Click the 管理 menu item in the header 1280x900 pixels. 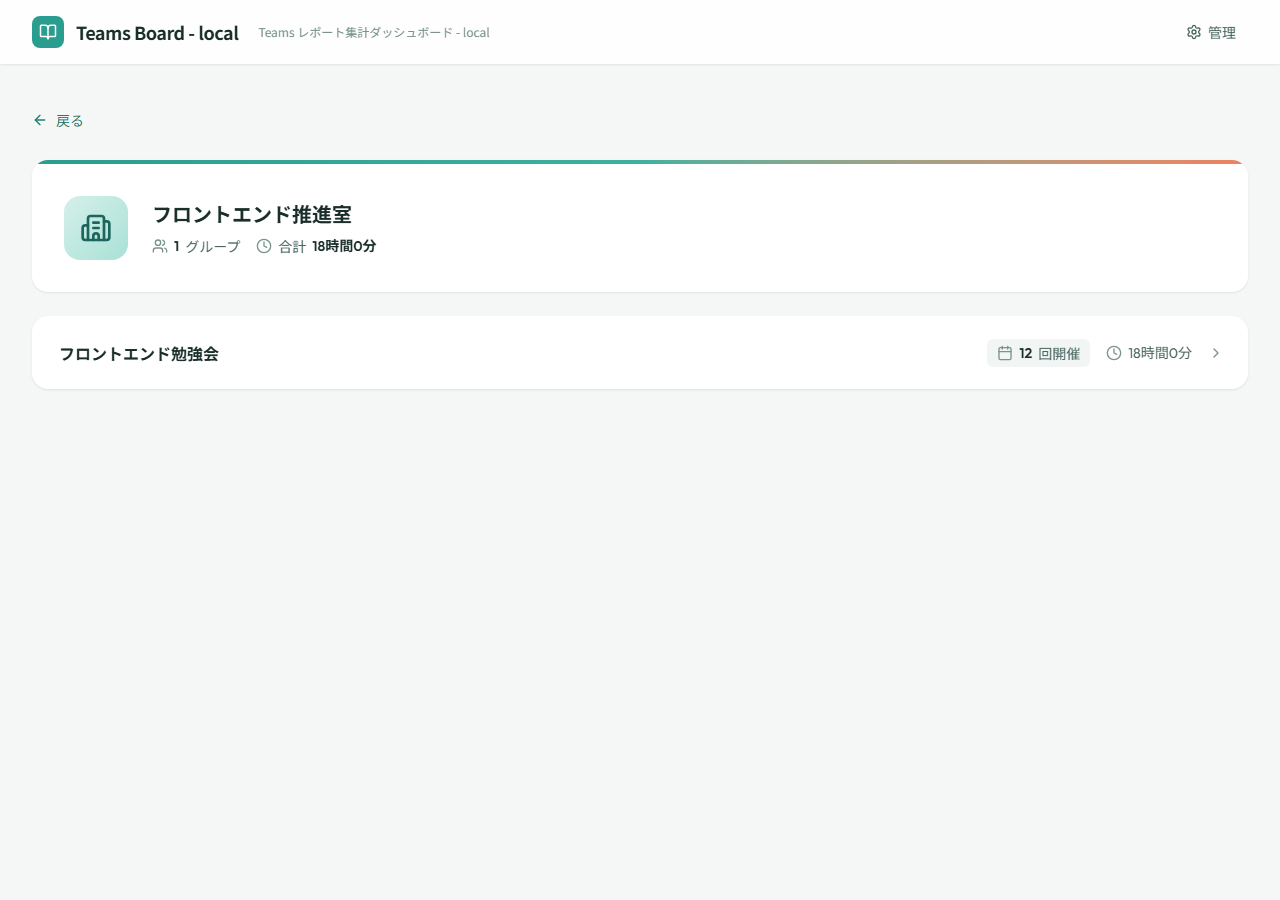[1221, 32]
